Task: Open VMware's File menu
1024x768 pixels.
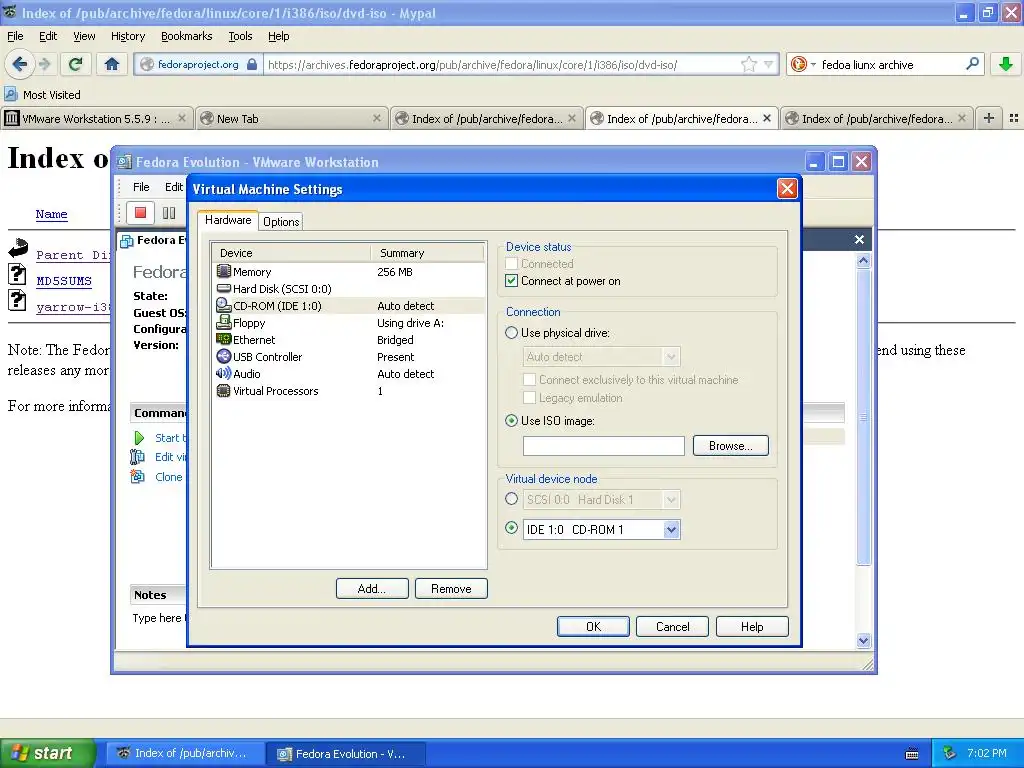Action: [x=141, y=187]
